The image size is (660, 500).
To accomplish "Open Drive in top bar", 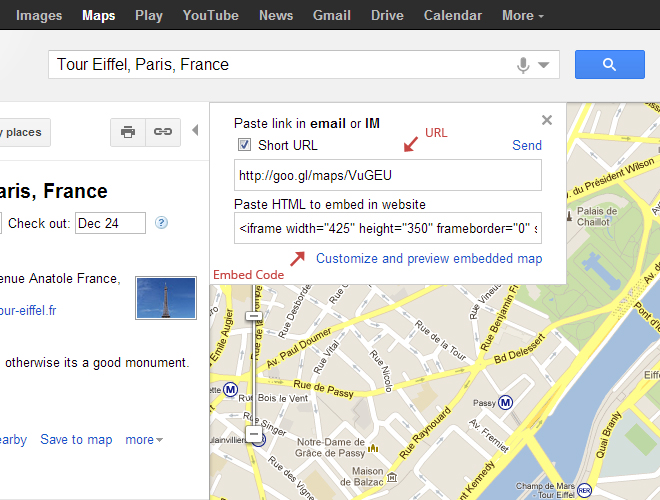I will point(387,16).
